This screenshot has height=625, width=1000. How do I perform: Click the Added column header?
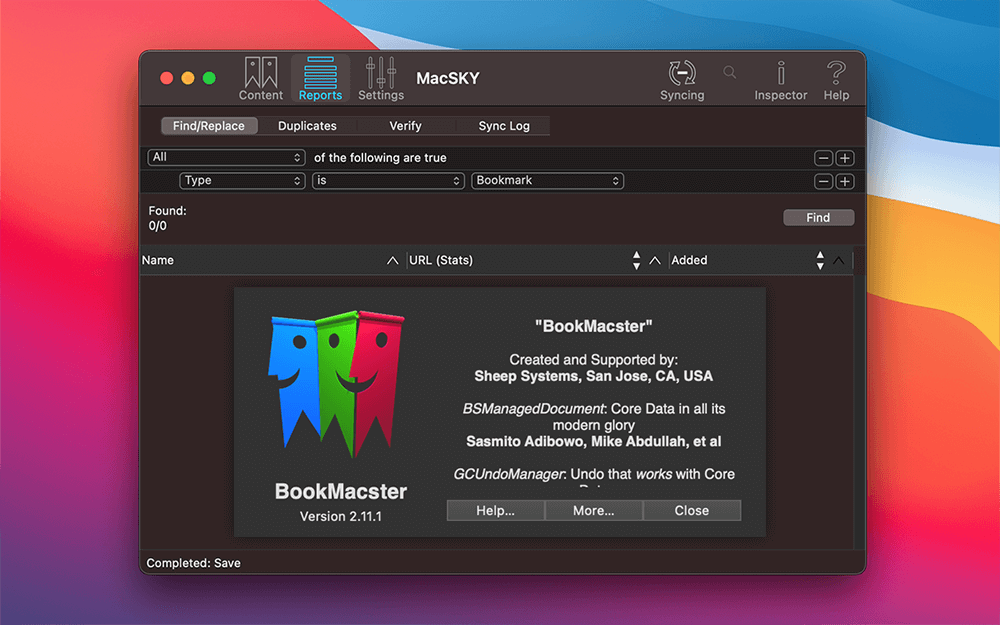click(x=761, y=260)
